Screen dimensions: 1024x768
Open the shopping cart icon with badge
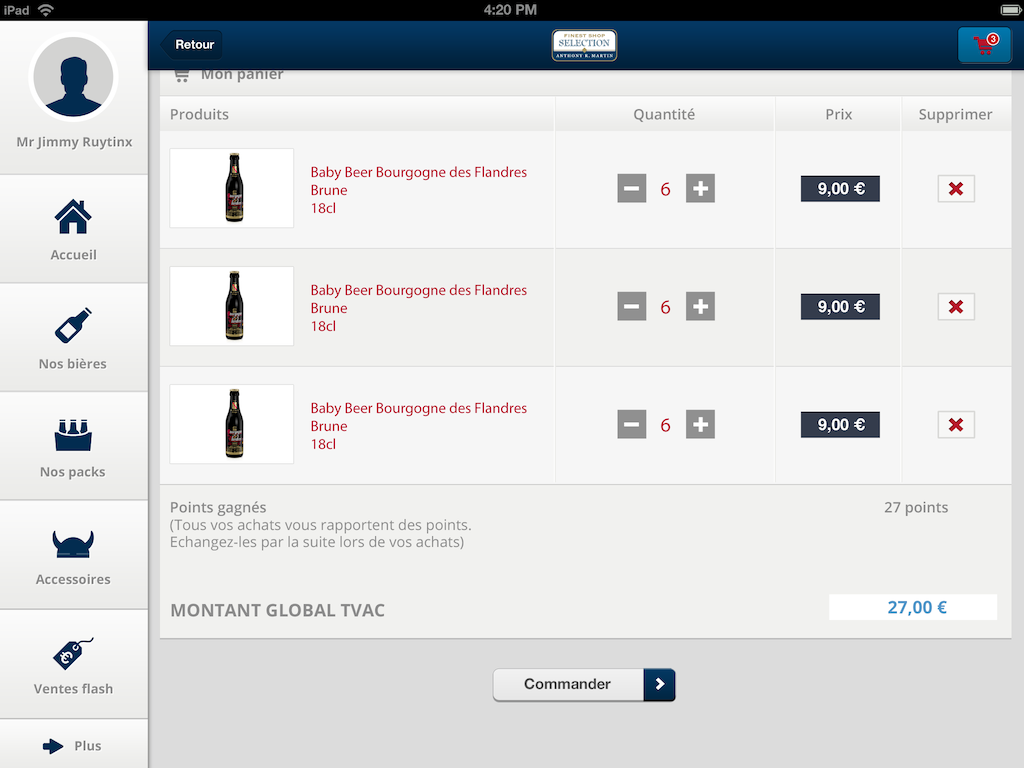point(984,44)
